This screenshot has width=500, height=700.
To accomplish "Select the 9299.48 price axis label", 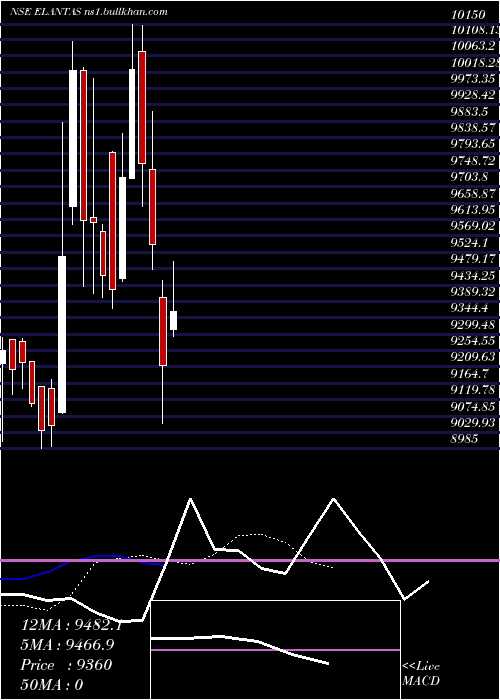I will (473, 324).
